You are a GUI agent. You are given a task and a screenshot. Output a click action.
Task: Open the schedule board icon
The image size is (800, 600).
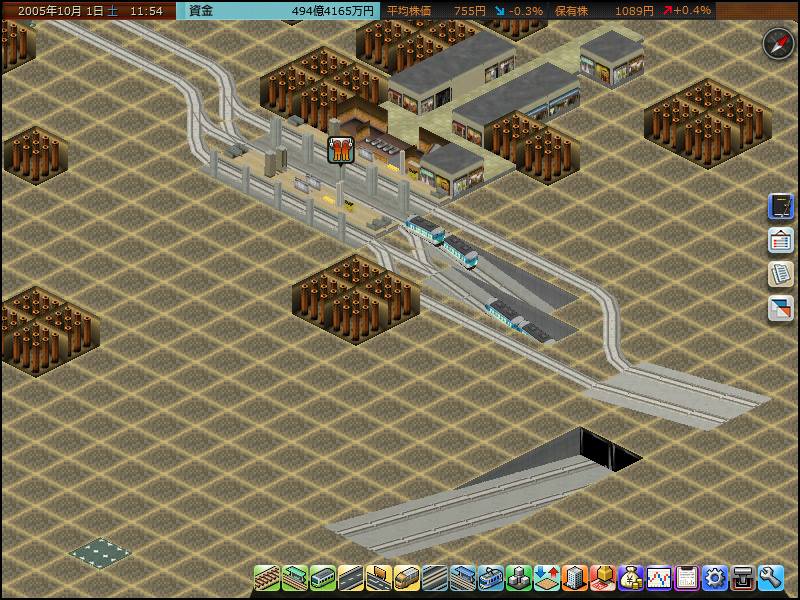coord(781,240)
